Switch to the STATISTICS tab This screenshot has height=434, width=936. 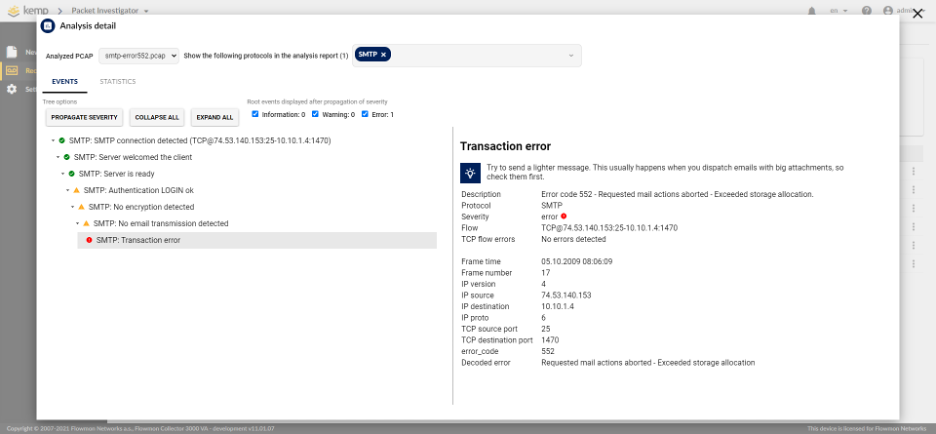click(118, 81)
